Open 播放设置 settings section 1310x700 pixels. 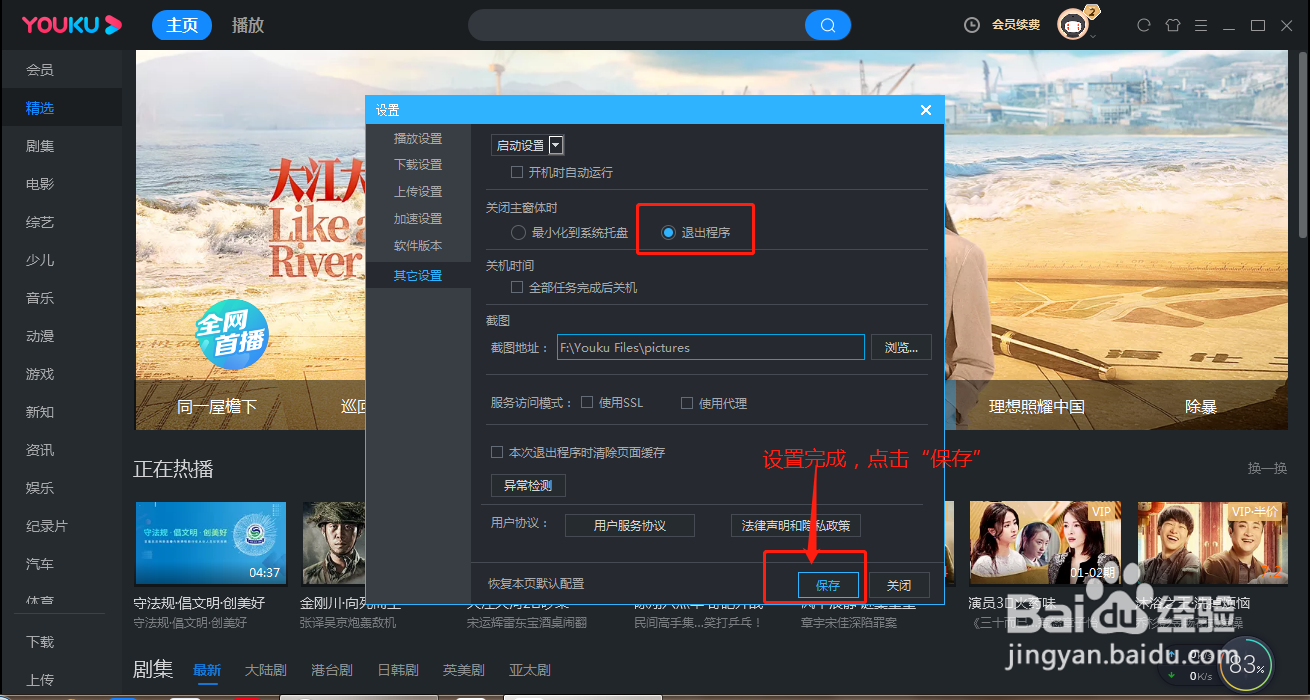[418, 139]
